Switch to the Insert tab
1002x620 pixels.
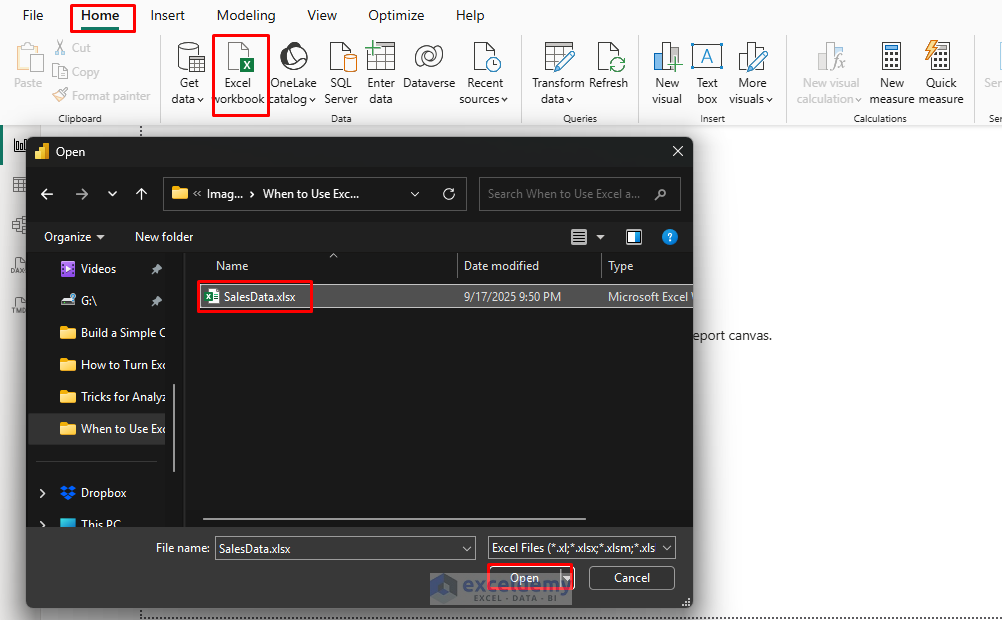tap(167, 15)
